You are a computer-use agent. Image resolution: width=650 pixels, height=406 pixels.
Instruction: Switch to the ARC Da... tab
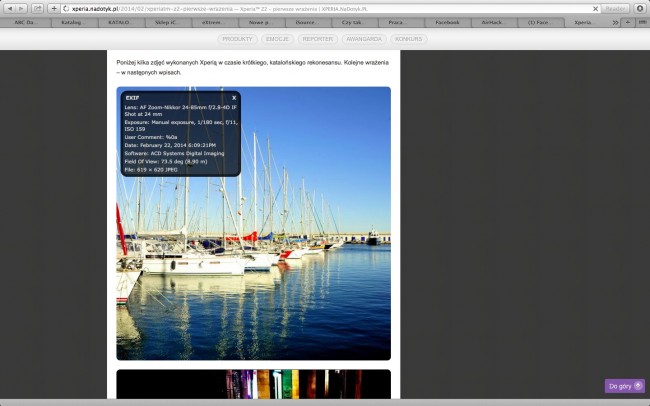26,22
